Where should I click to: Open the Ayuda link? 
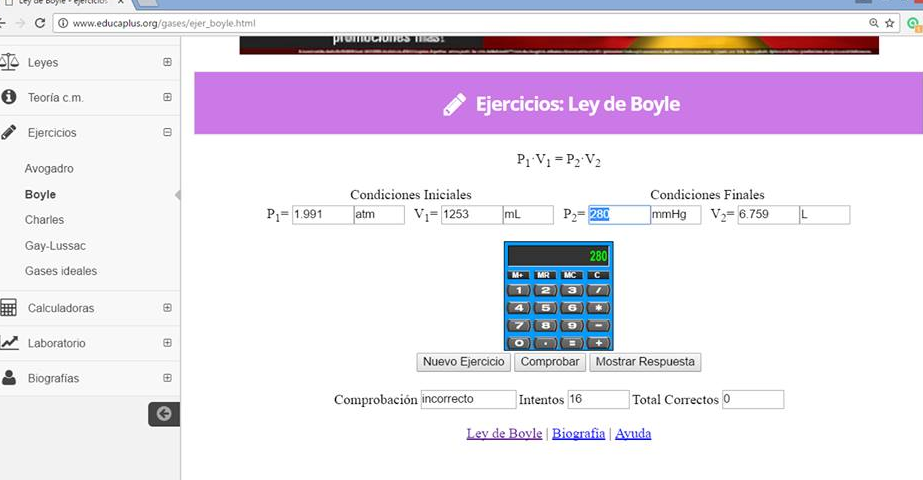[x=633, y=433]
